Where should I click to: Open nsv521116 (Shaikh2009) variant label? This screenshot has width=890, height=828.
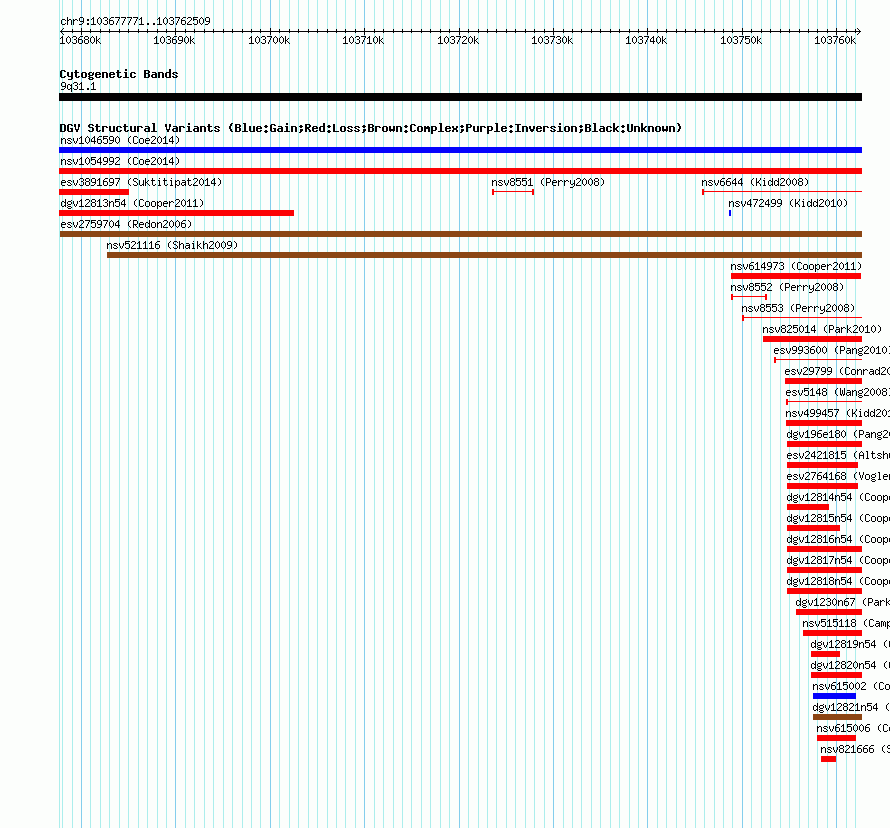[172, 245]
